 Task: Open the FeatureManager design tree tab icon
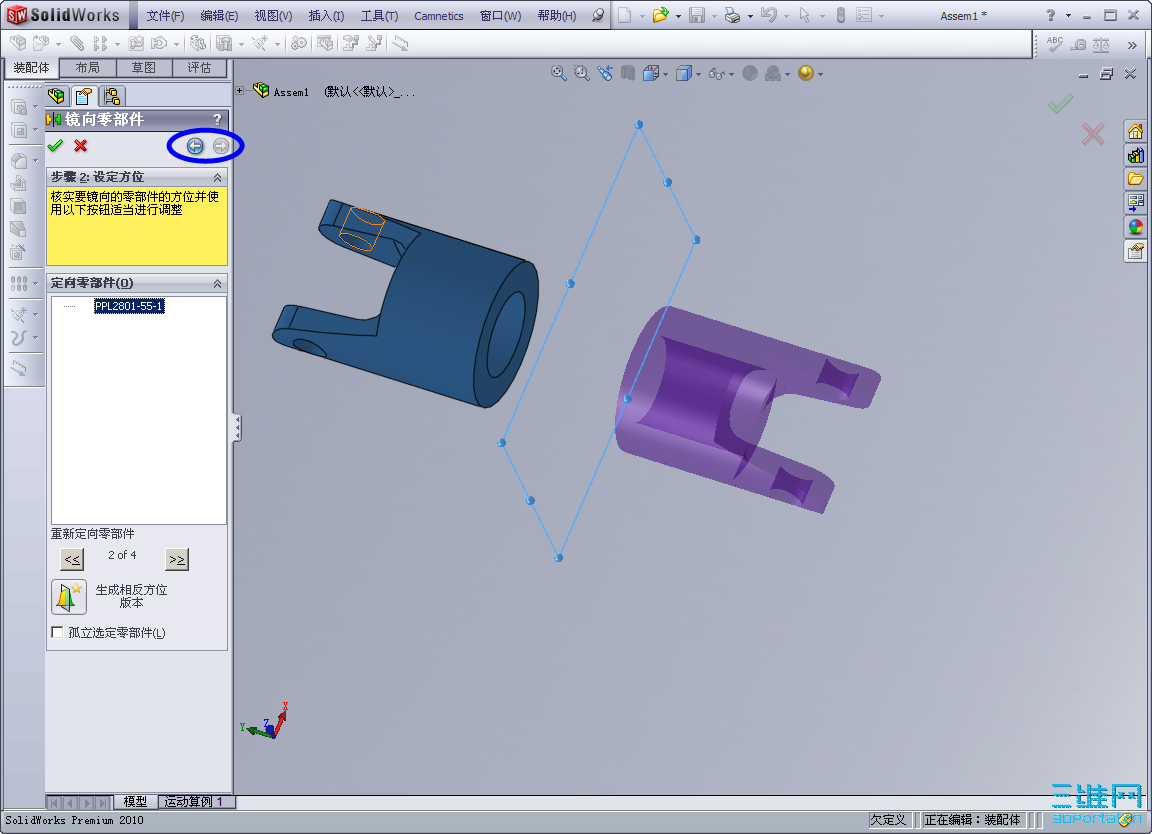click(x=57, y=96)
